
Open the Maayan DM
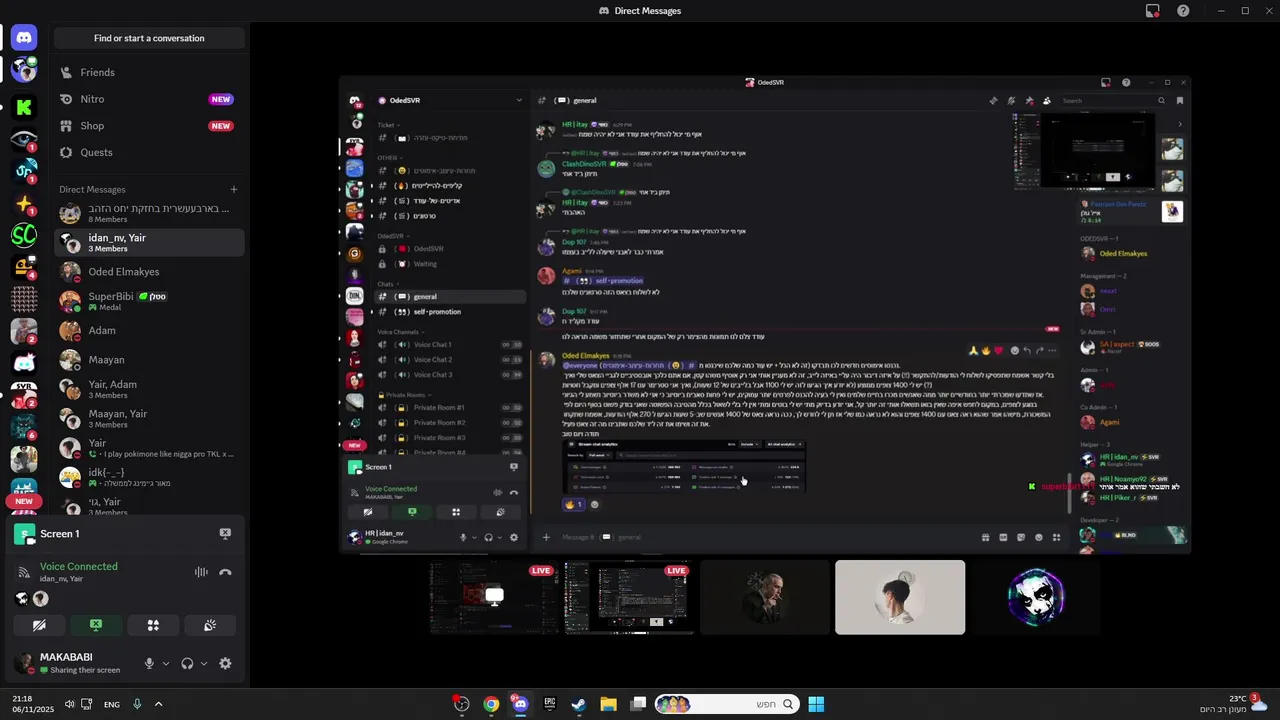(149, 359)
